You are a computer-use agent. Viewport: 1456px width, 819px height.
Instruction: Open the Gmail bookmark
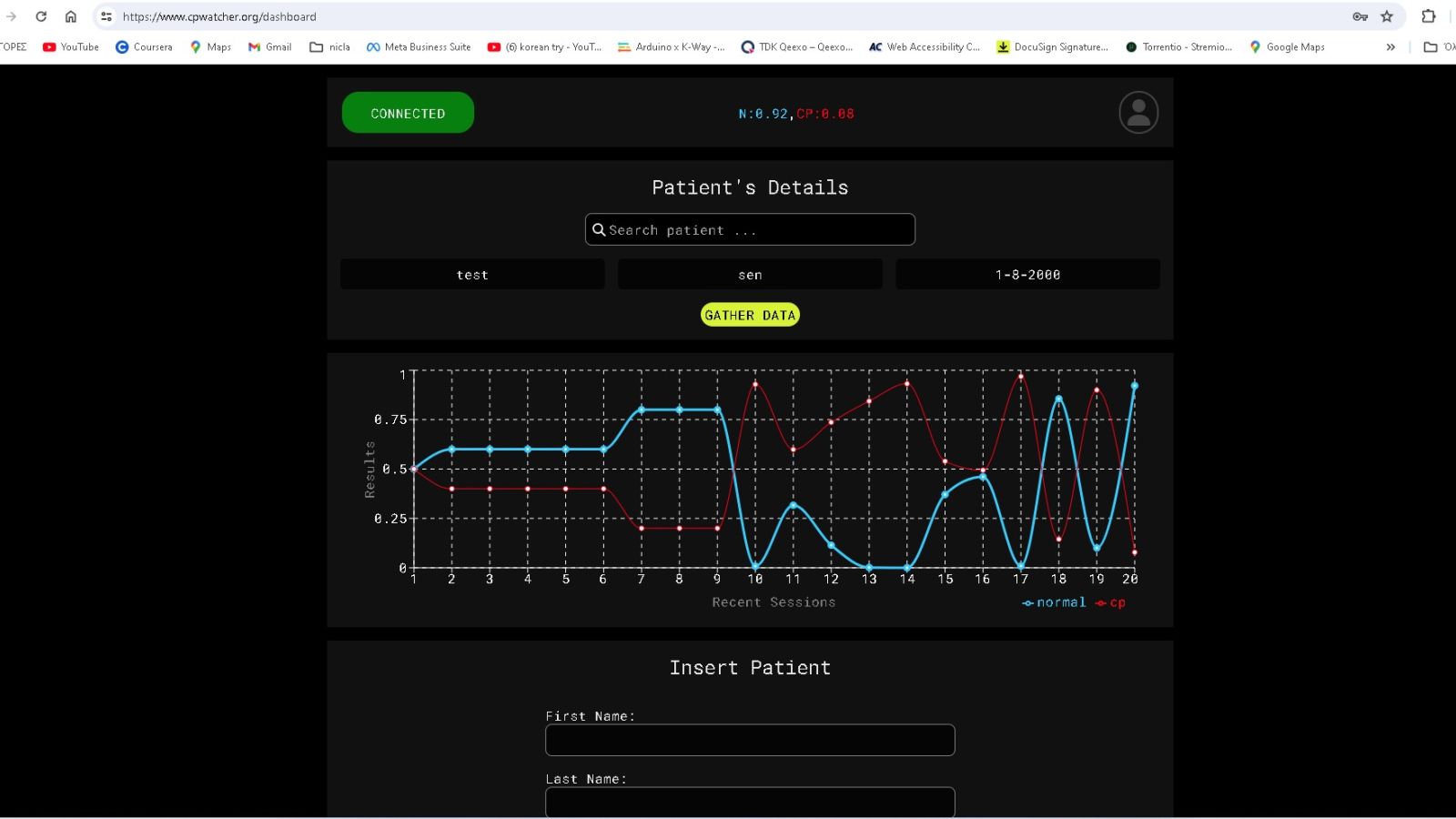point(270,46)
